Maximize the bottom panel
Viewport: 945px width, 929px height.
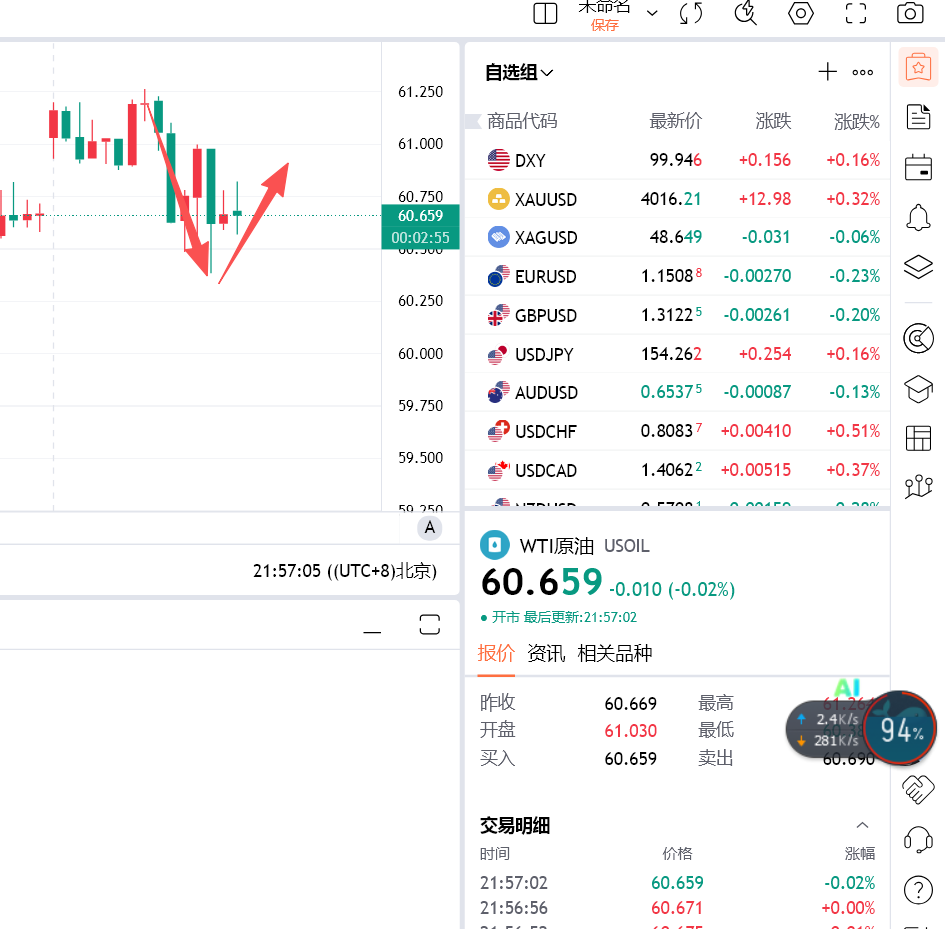429,626
